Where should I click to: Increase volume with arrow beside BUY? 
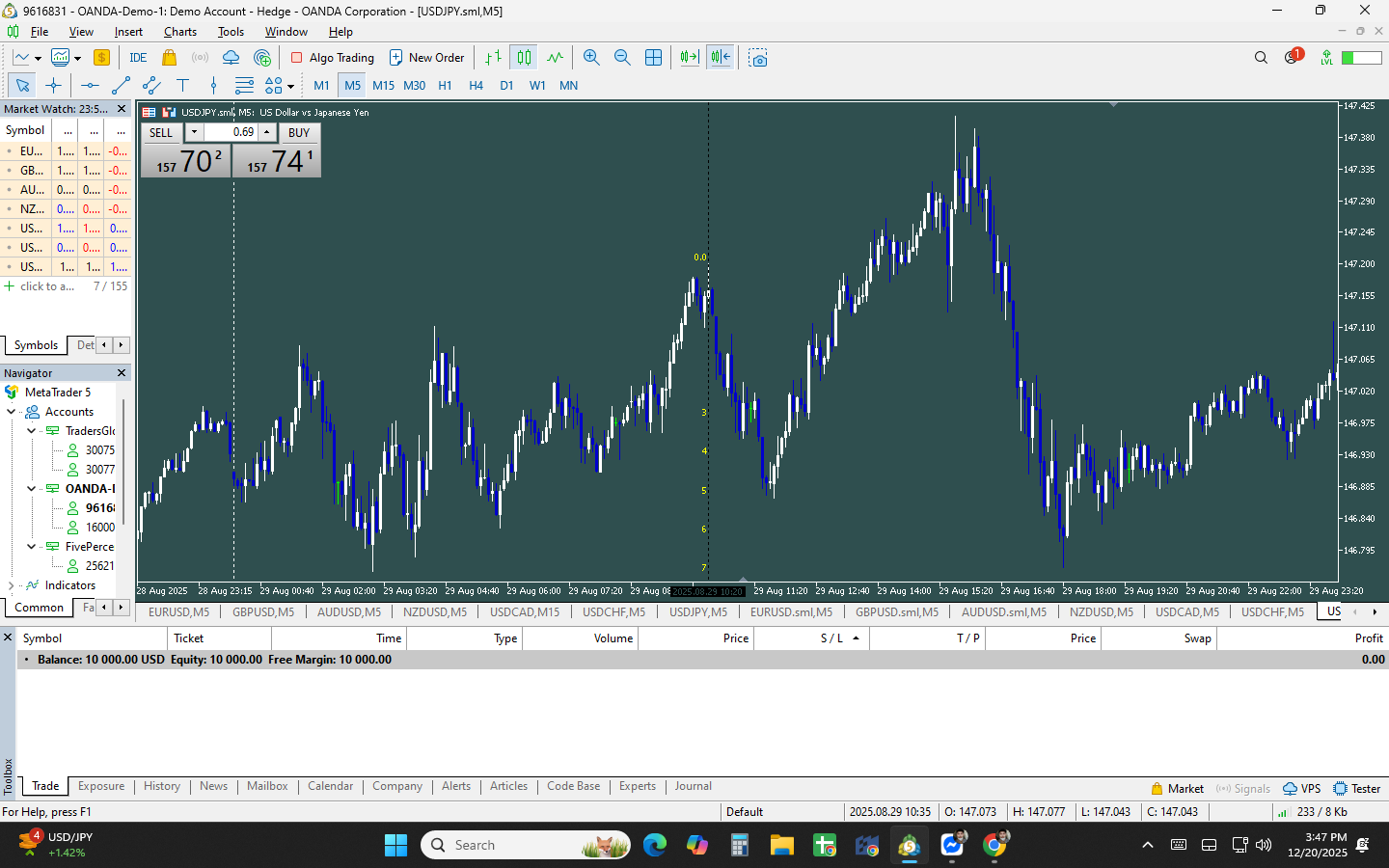(266, 132)
